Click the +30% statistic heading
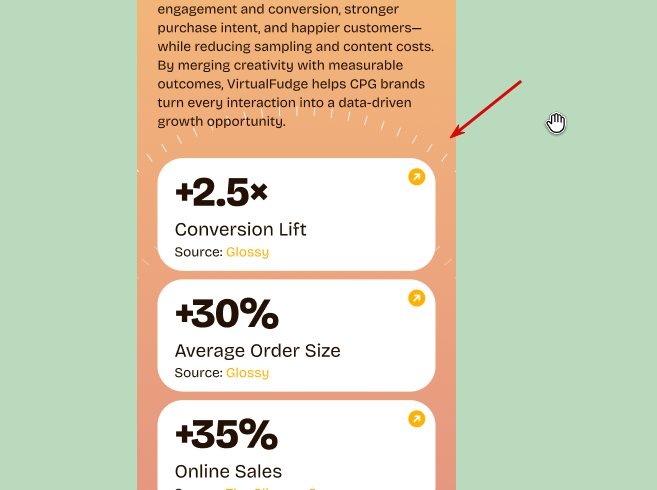 pos(227,314)
